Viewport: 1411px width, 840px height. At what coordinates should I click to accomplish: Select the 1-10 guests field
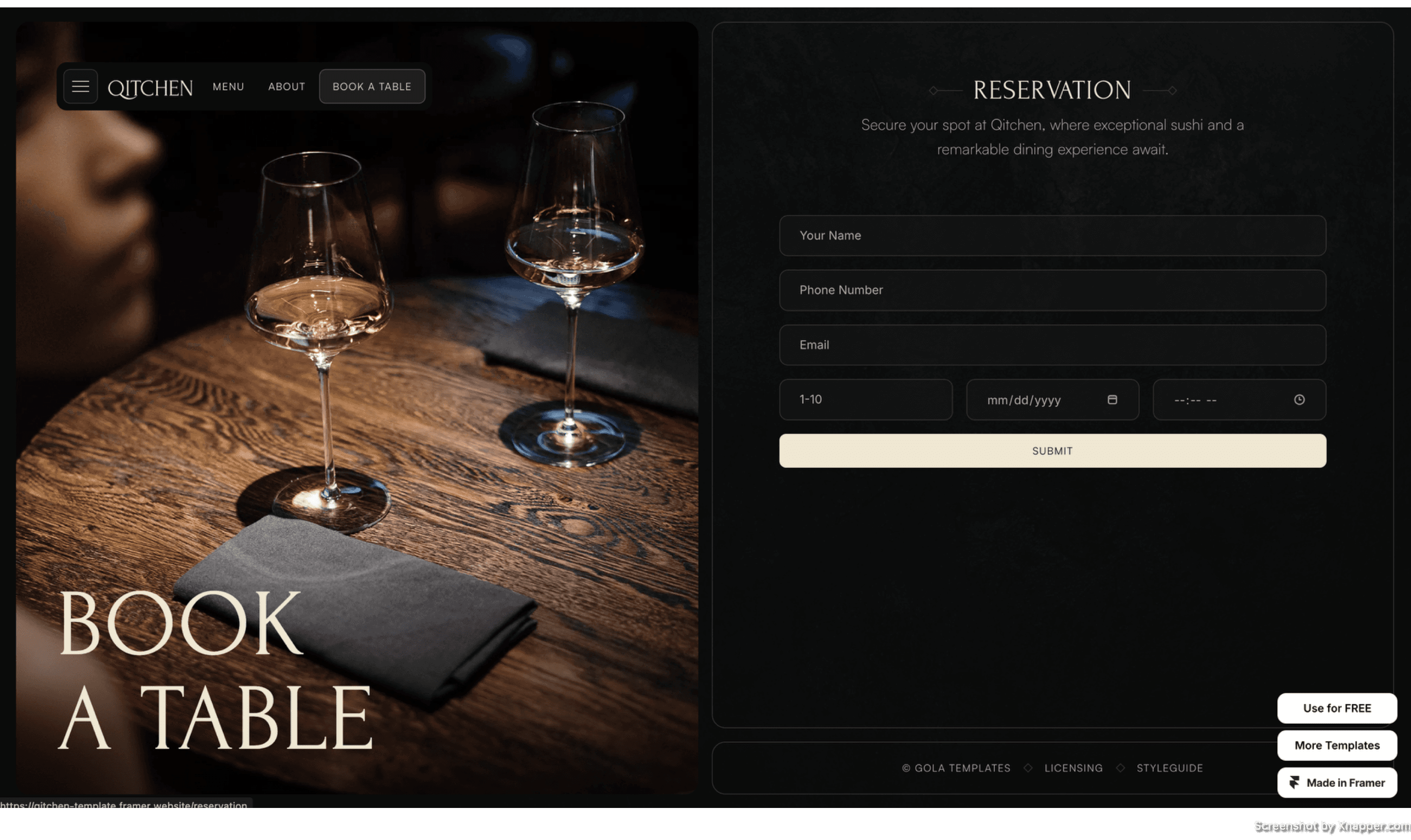865,400
